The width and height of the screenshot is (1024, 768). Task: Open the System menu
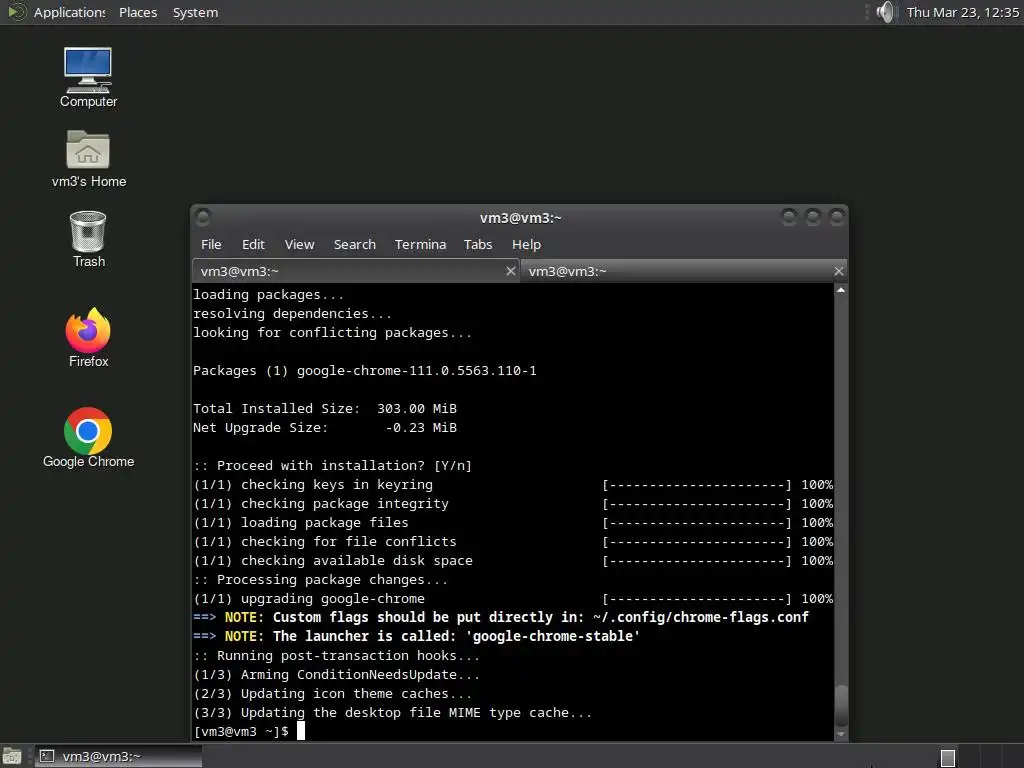pyautogui.click(x=195, y=12)
